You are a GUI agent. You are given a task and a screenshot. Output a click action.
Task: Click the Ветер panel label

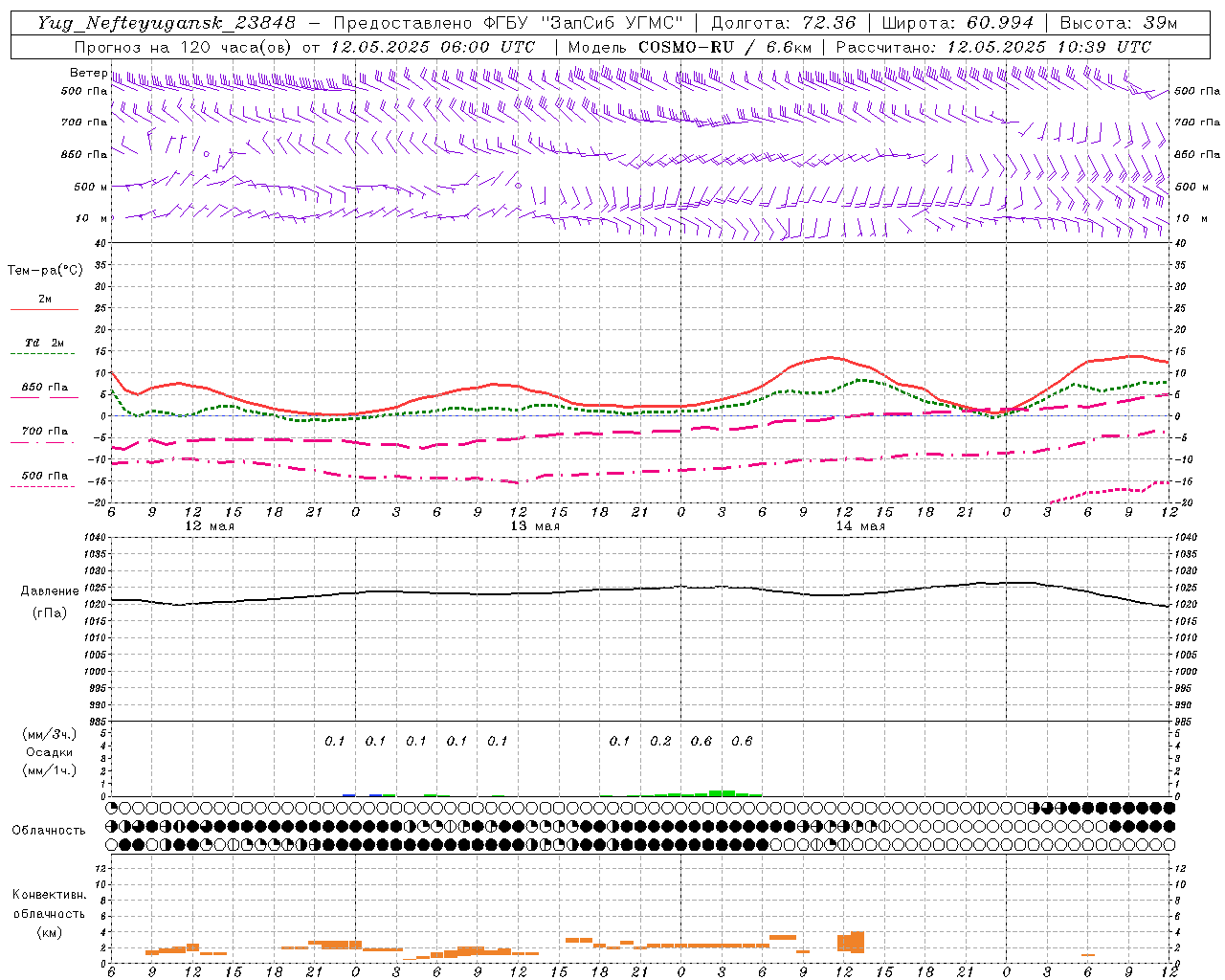point(88,73)
